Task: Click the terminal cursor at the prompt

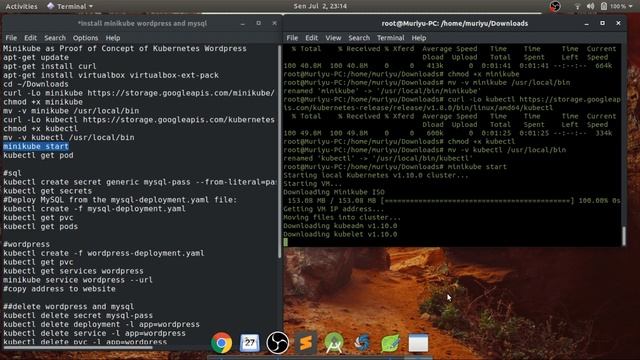Action: [x=286, y=242]
